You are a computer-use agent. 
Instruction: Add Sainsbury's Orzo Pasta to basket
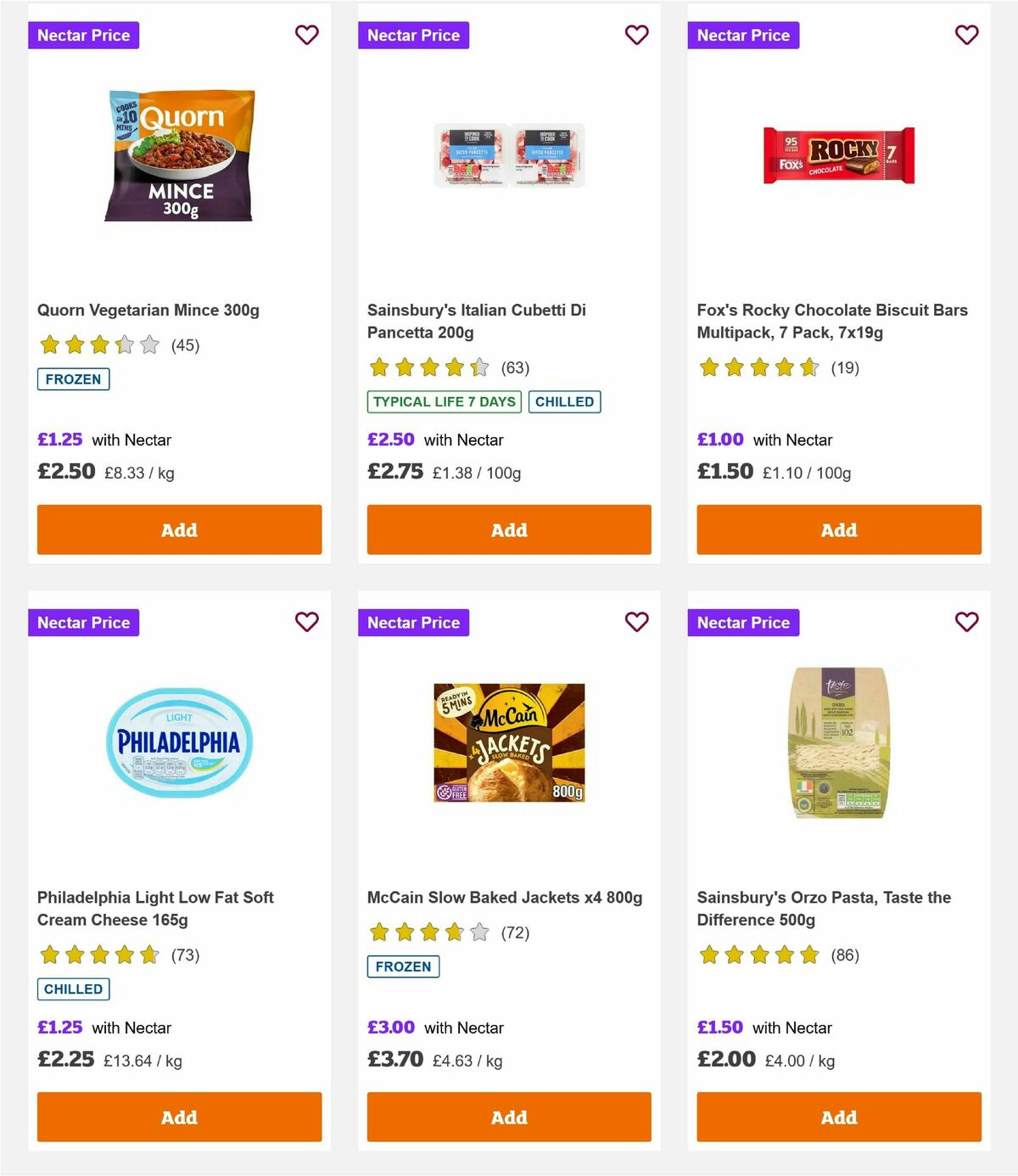click(838, 1117)
